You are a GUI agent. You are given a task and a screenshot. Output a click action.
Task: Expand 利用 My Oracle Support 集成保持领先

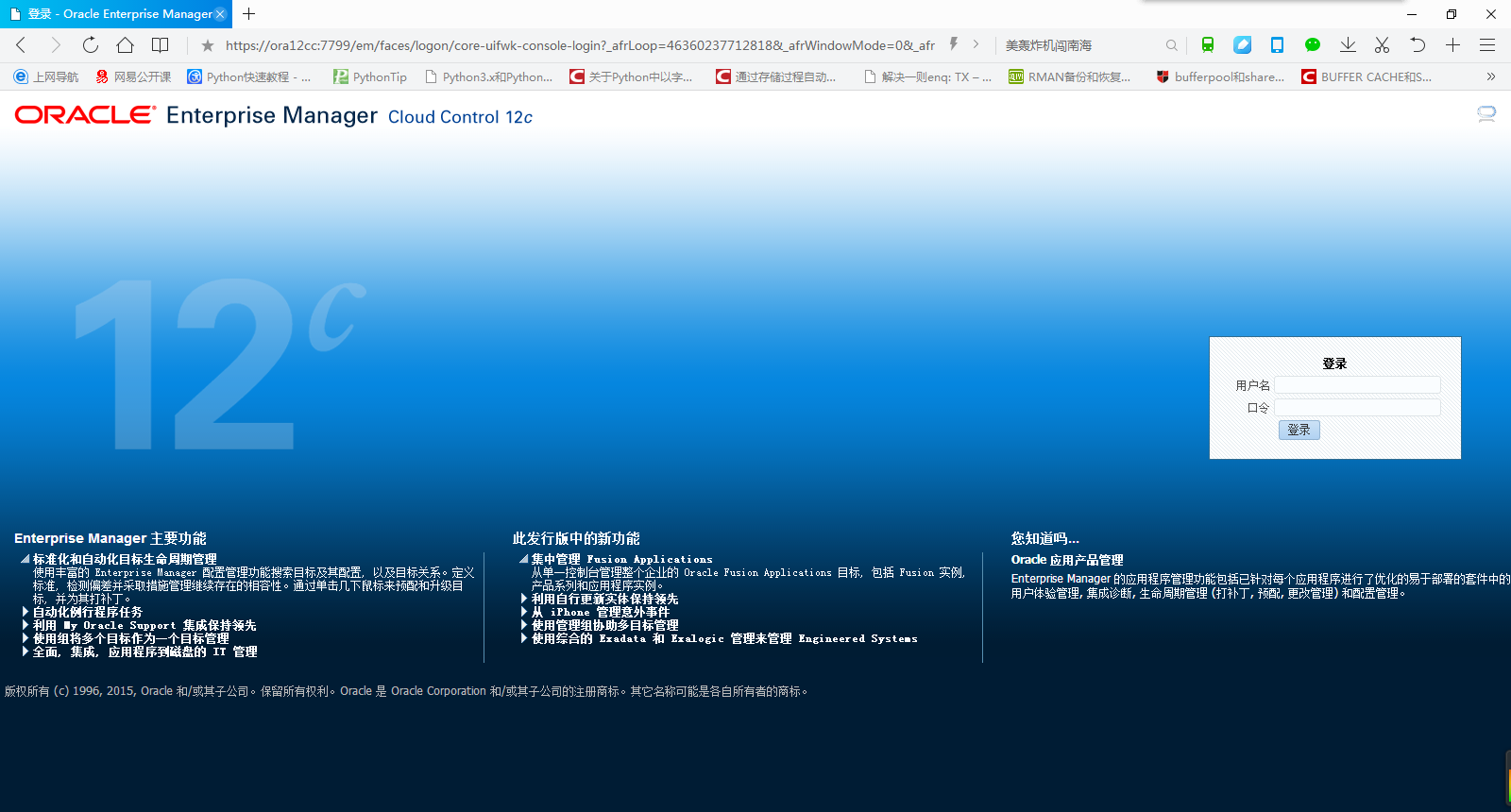click(x=25, y=625)
